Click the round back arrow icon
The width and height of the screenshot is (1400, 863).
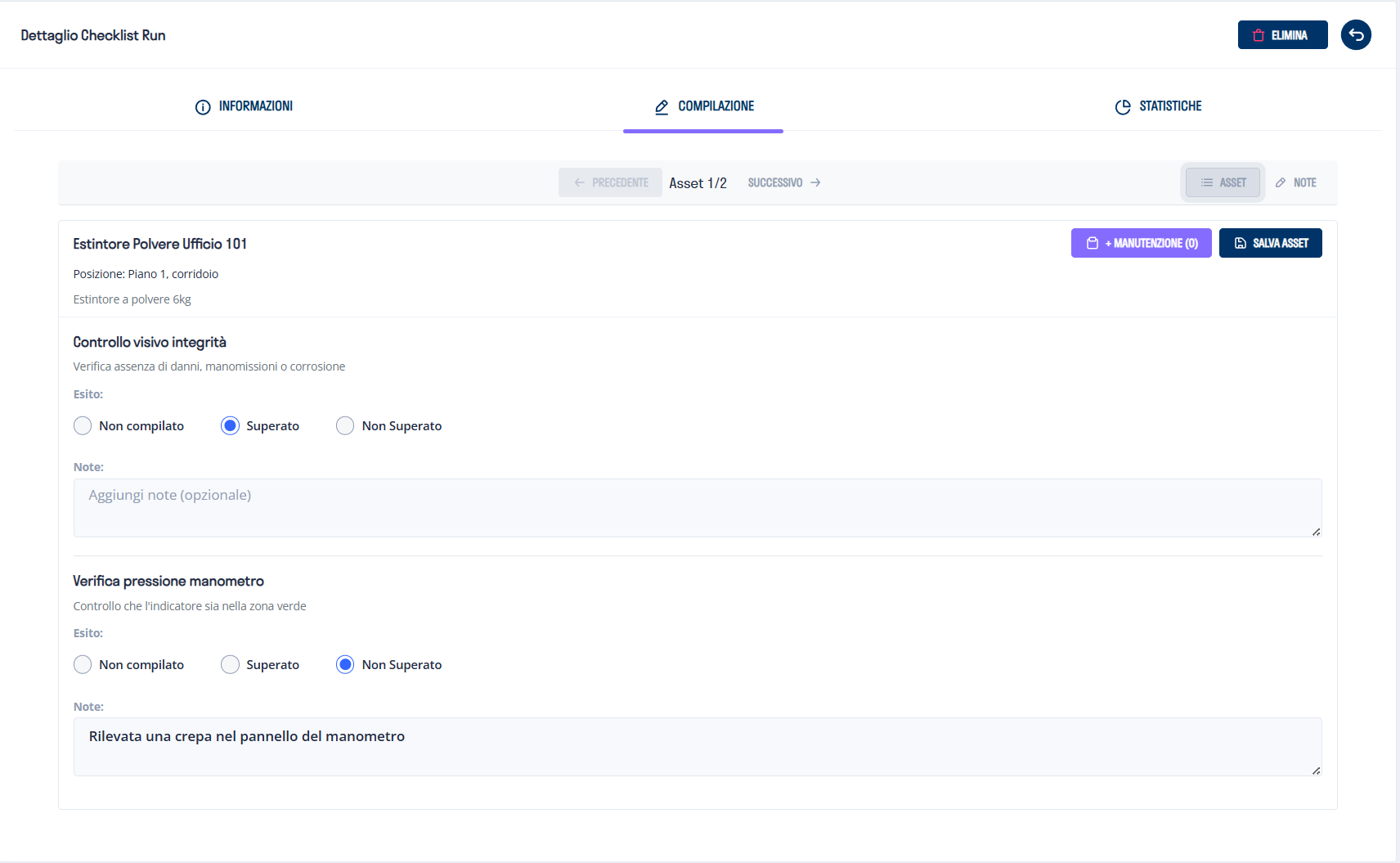click(1356, 35)
